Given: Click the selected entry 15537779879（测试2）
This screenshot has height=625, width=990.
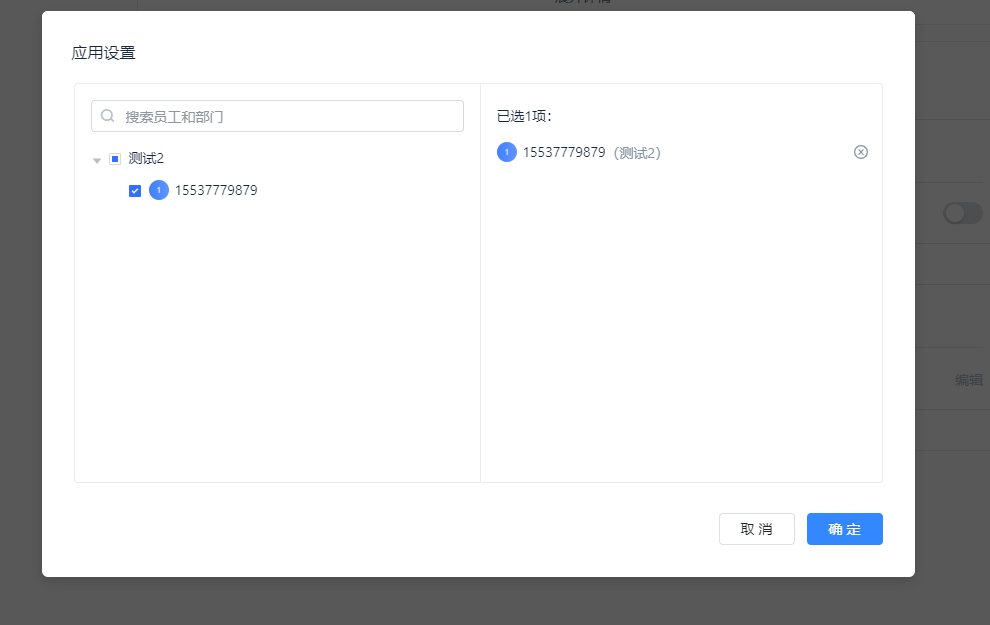Looking at the screenshot, I should click(591, 152).
